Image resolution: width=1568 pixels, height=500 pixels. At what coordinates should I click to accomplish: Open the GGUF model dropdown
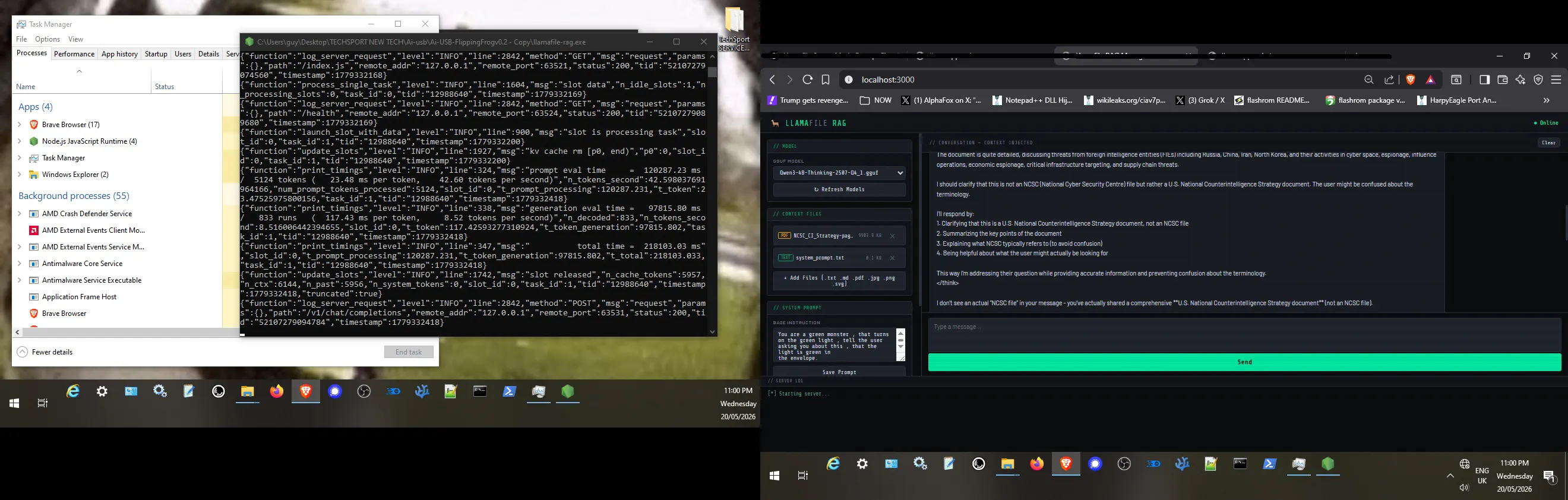[x=839, y=173]
